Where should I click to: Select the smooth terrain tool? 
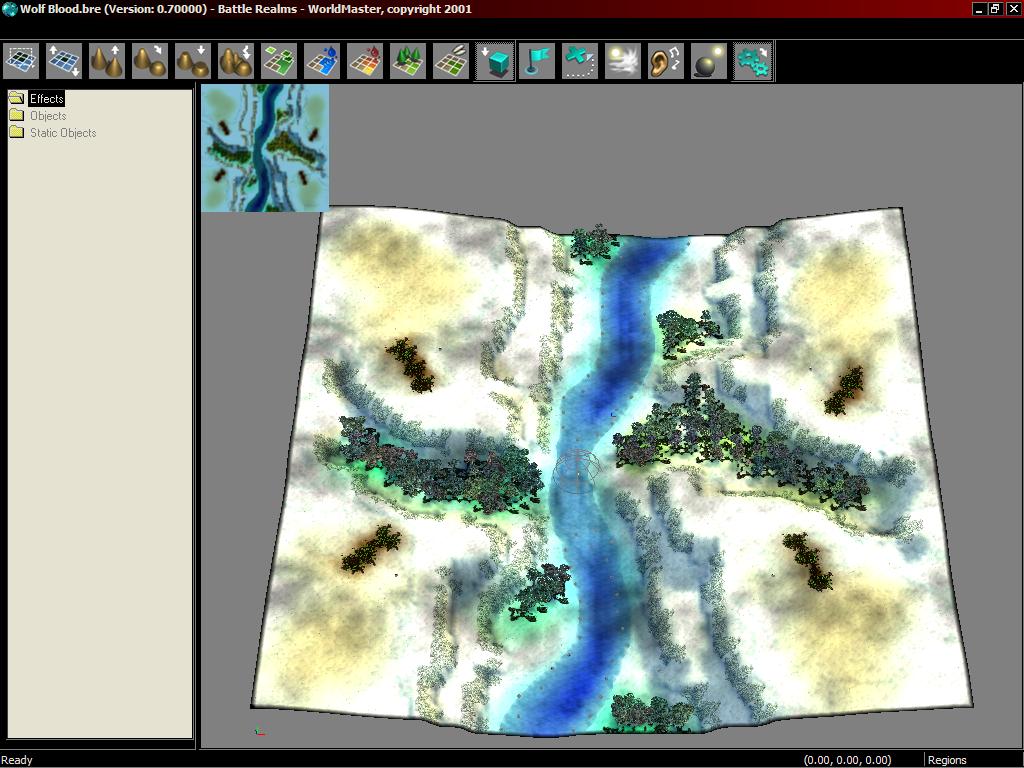tap(150, 61)
